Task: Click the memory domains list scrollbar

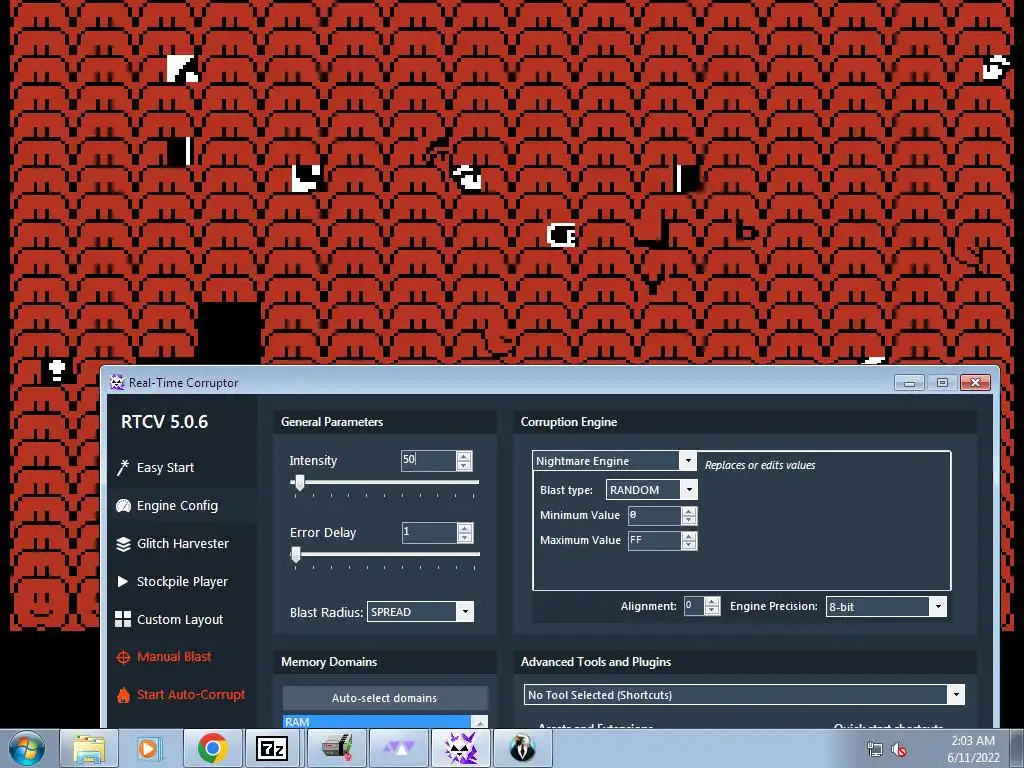Action: coord(479,722)
